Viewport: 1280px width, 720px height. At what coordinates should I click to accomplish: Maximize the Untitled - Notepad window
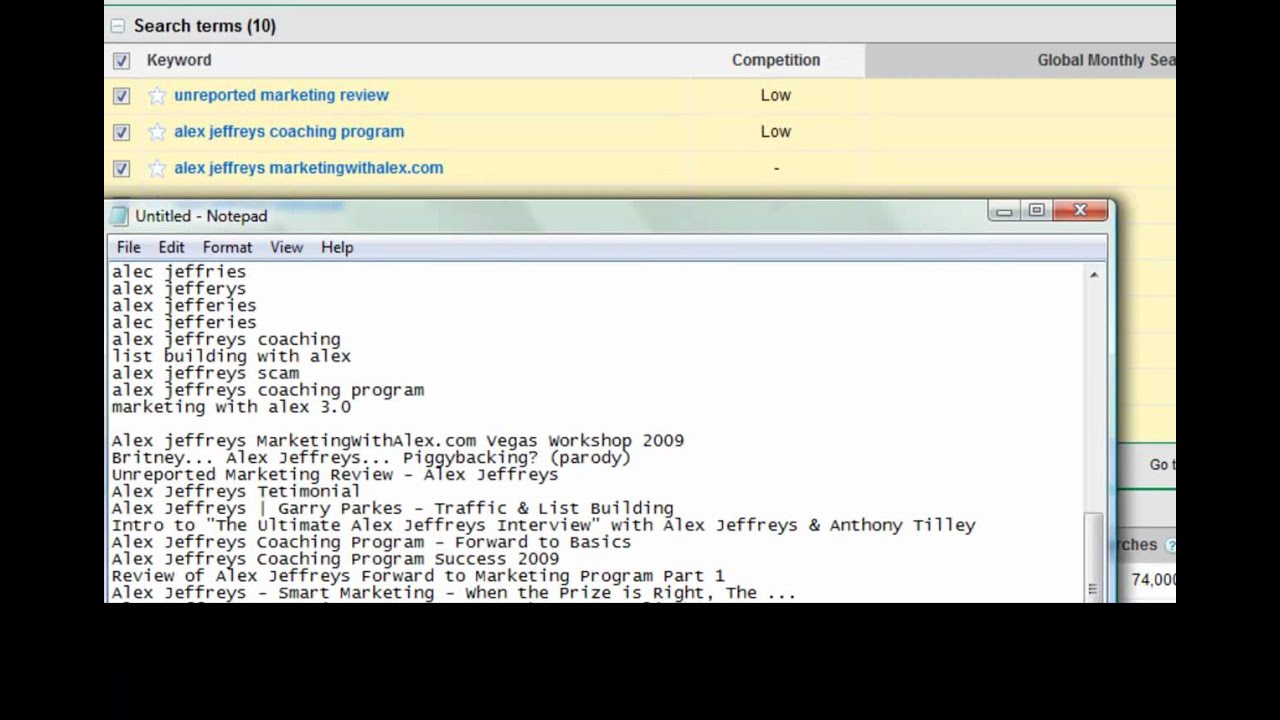coord(1036,210)
